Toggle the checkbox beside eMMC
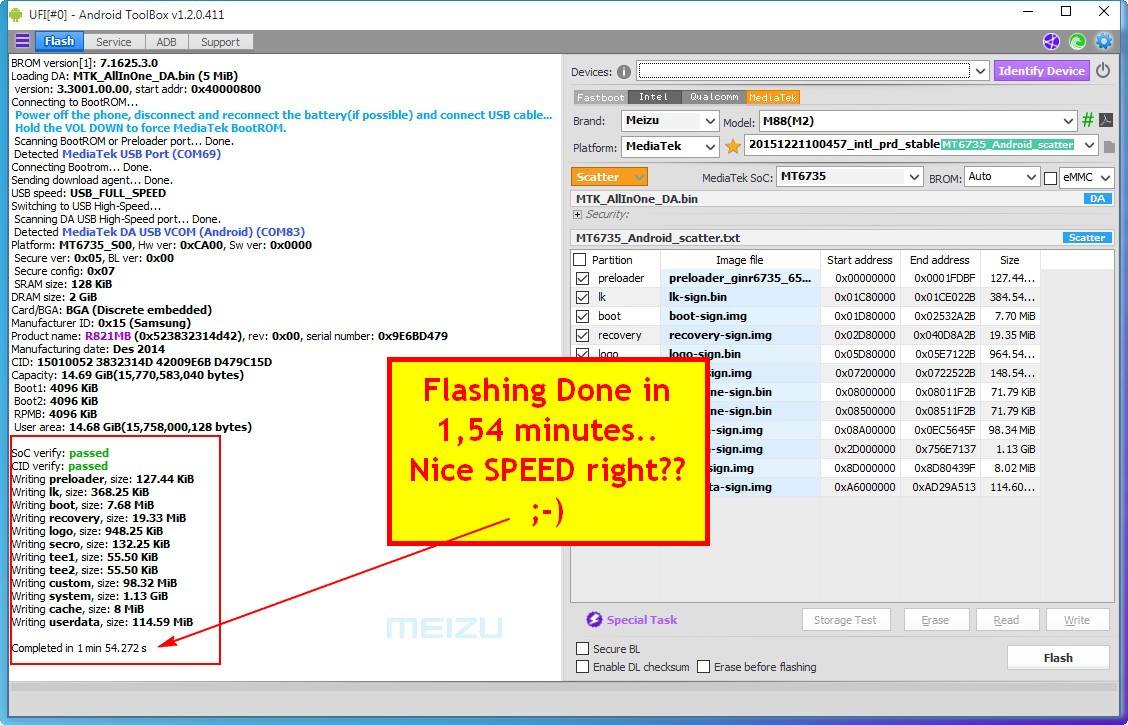The height and width of the screenshot is (725, 1128). [1050, 178]
